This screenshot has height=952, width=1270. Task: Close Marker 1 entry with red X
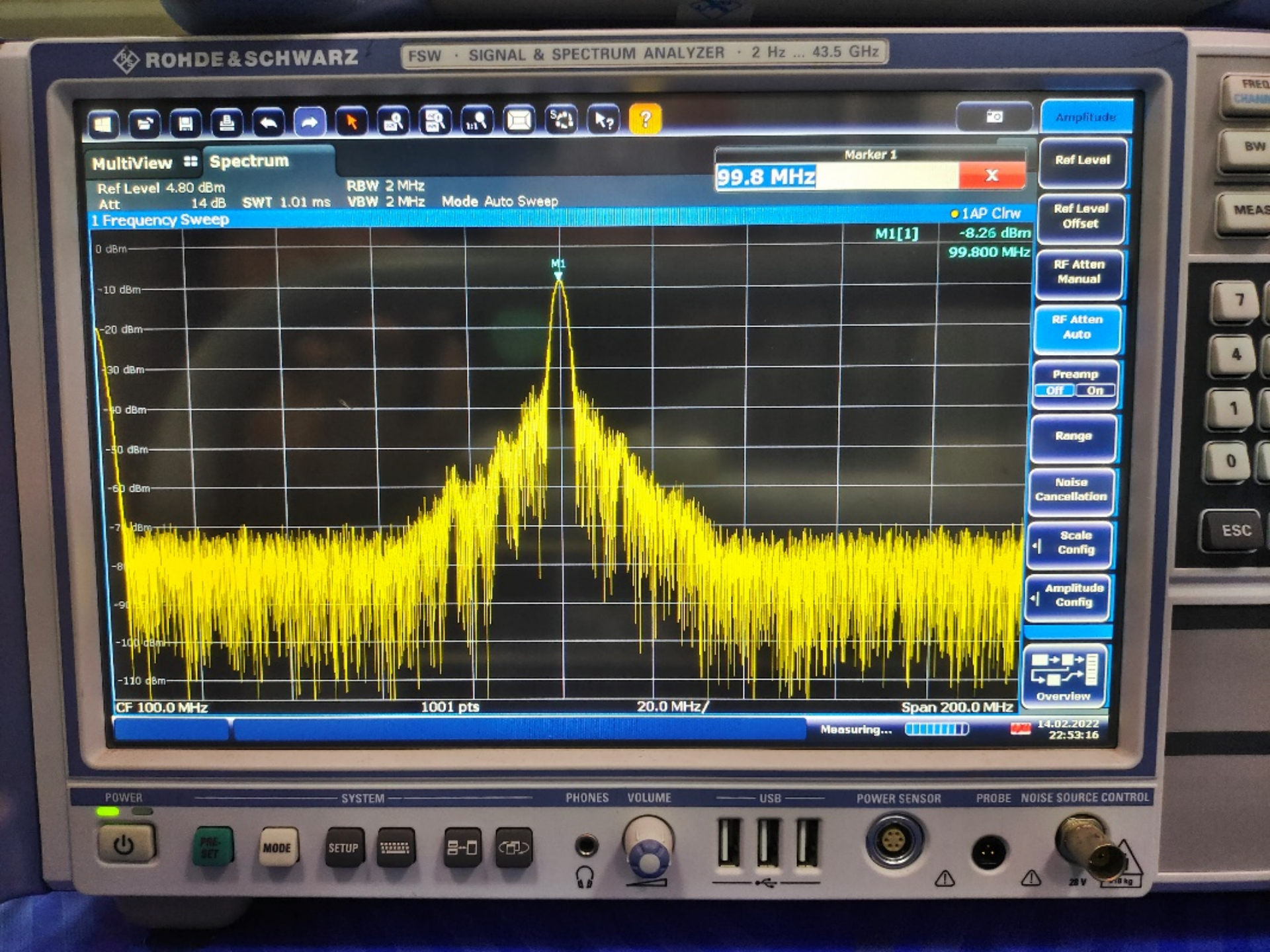992,175
